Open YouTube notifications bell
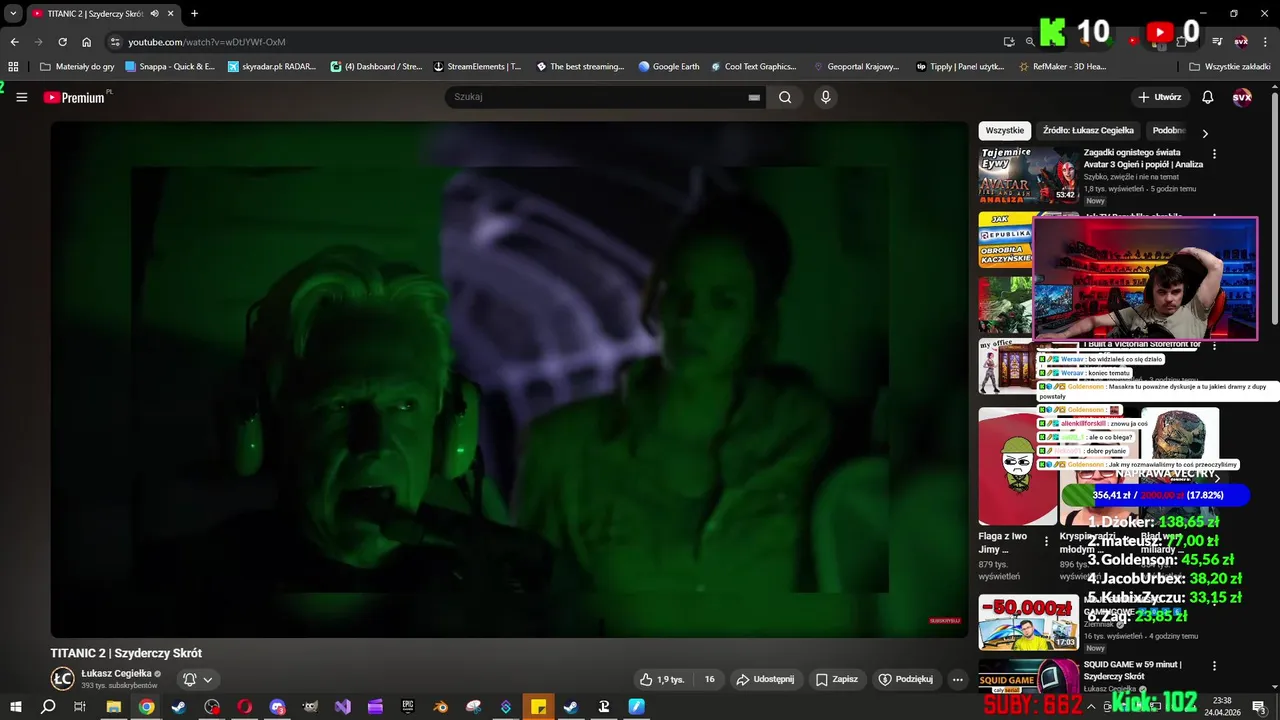The width and height of the screenshot is (1280, 720). click(x=1207, y=97)
